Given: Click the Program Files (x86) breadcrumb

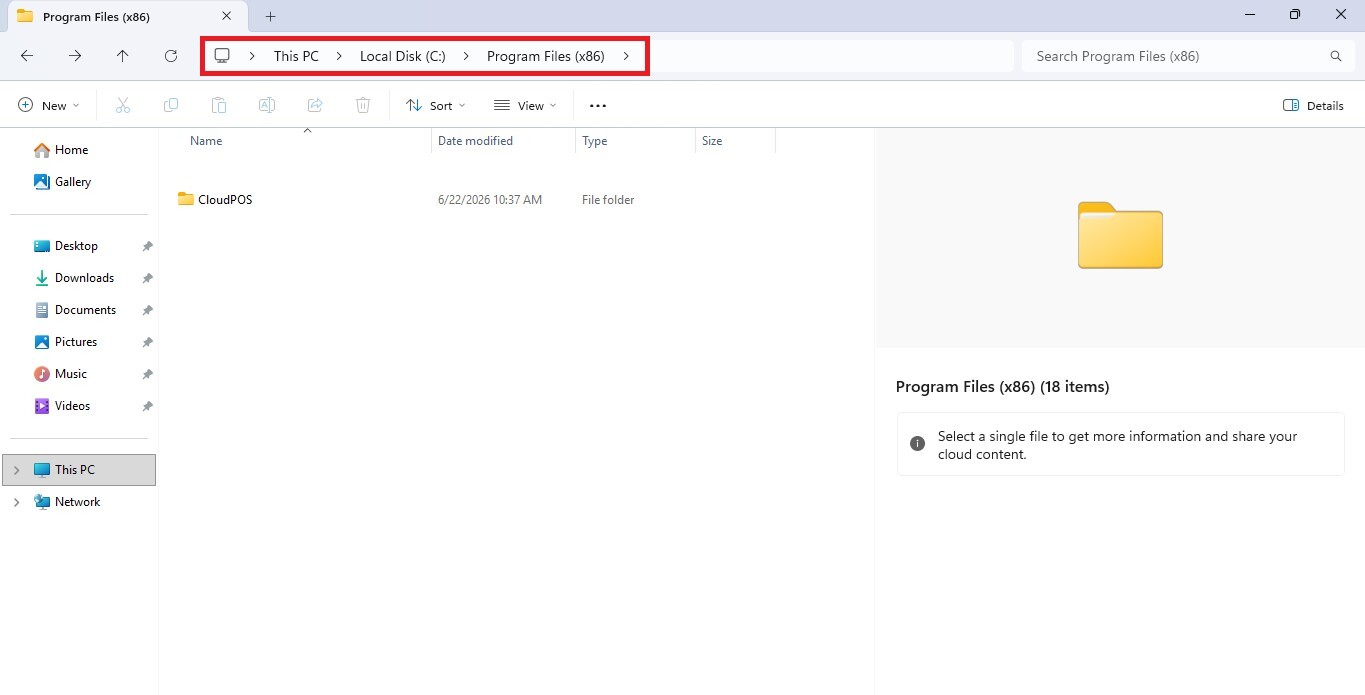Looking at the screenshot, I should tap(546, 56).
